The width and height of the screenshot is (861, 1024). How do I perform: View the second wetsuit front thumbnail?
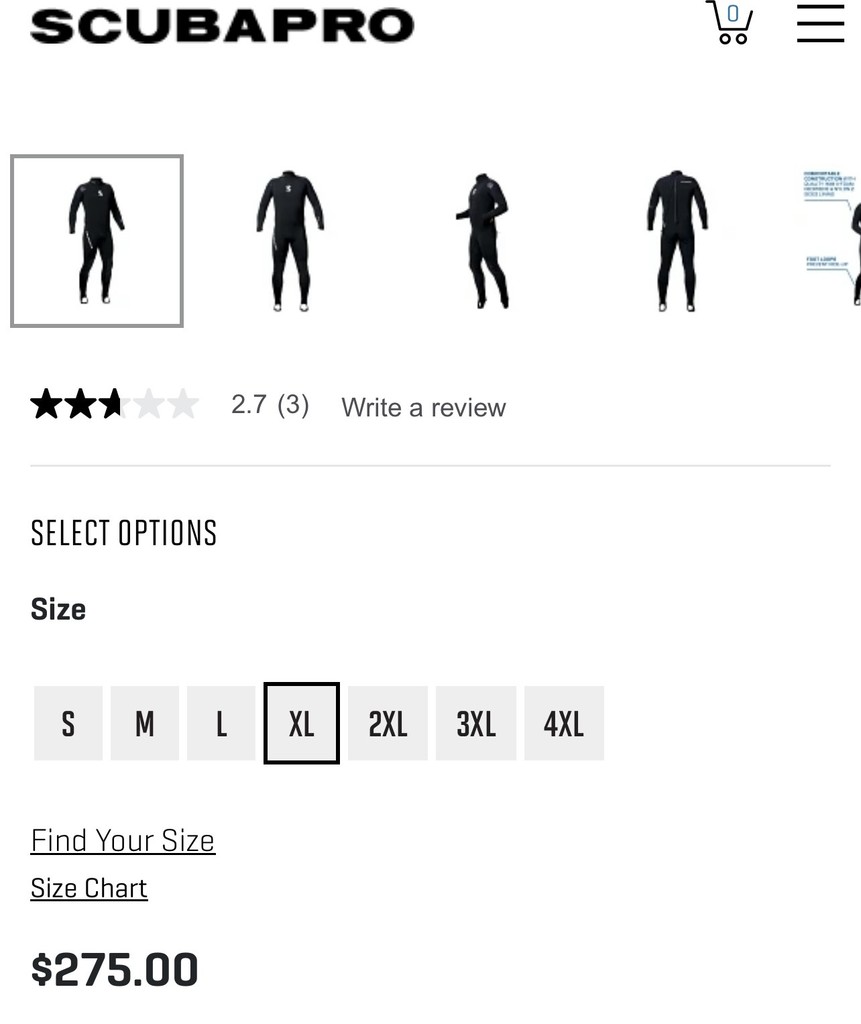coord(290,241)
